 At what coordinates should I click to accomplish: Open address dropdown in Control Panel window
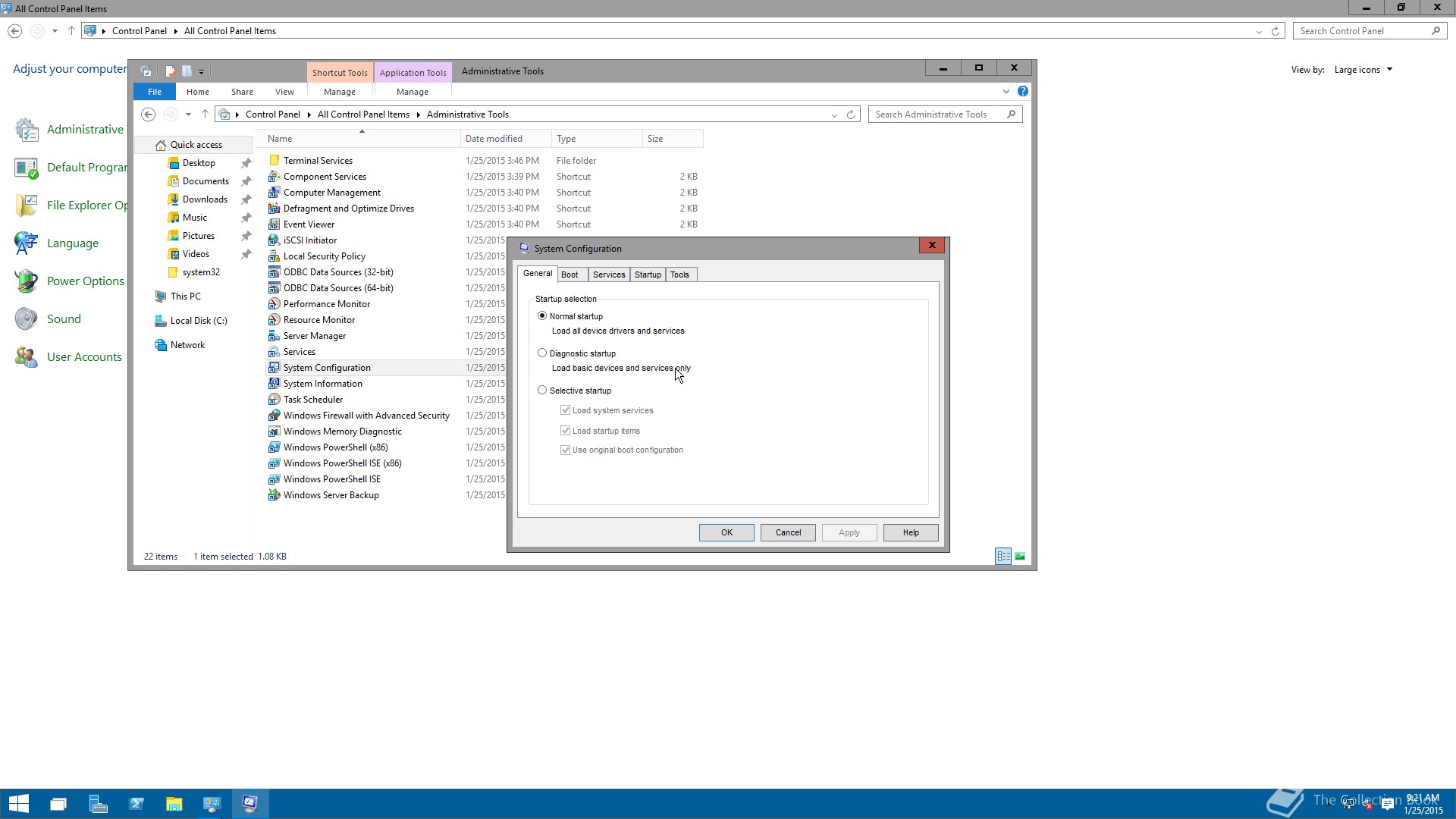click(x=1259, y=32)
